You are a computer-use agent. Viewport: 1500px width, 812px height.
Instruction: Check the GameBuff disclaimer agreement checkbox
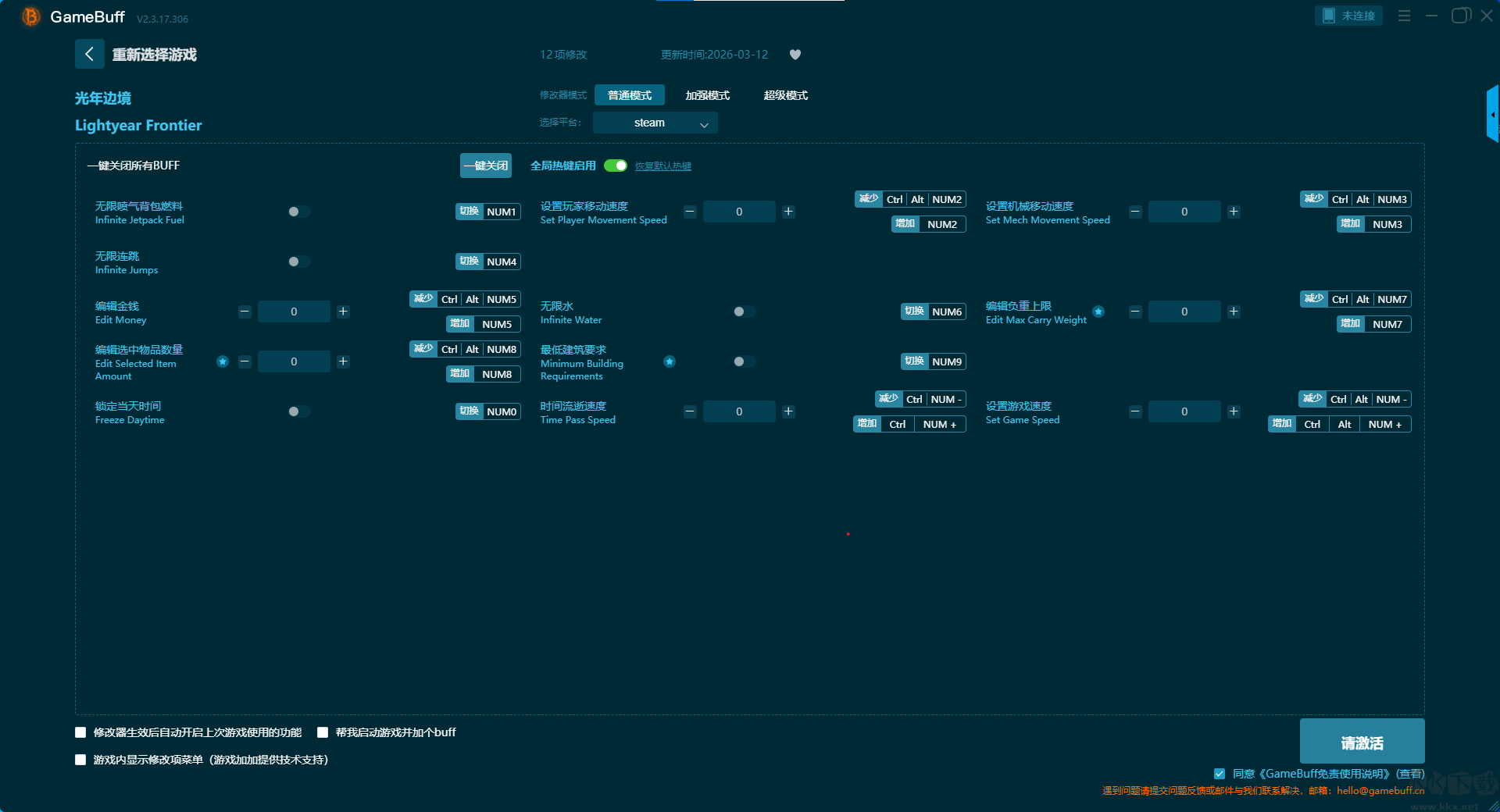tap(1220, 774)
